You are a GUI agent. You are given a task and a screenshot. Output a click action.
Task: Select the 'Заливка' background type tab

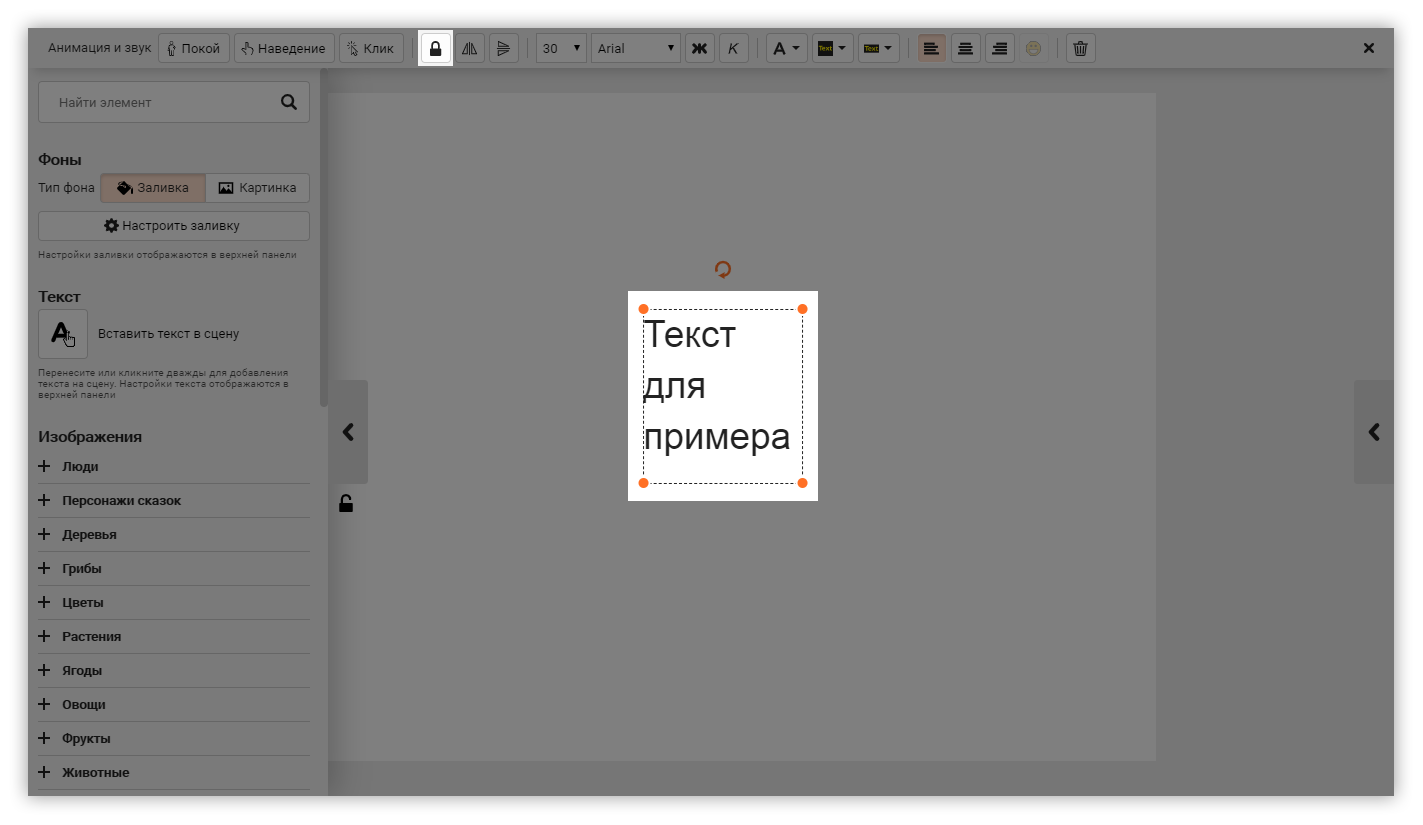152,188
